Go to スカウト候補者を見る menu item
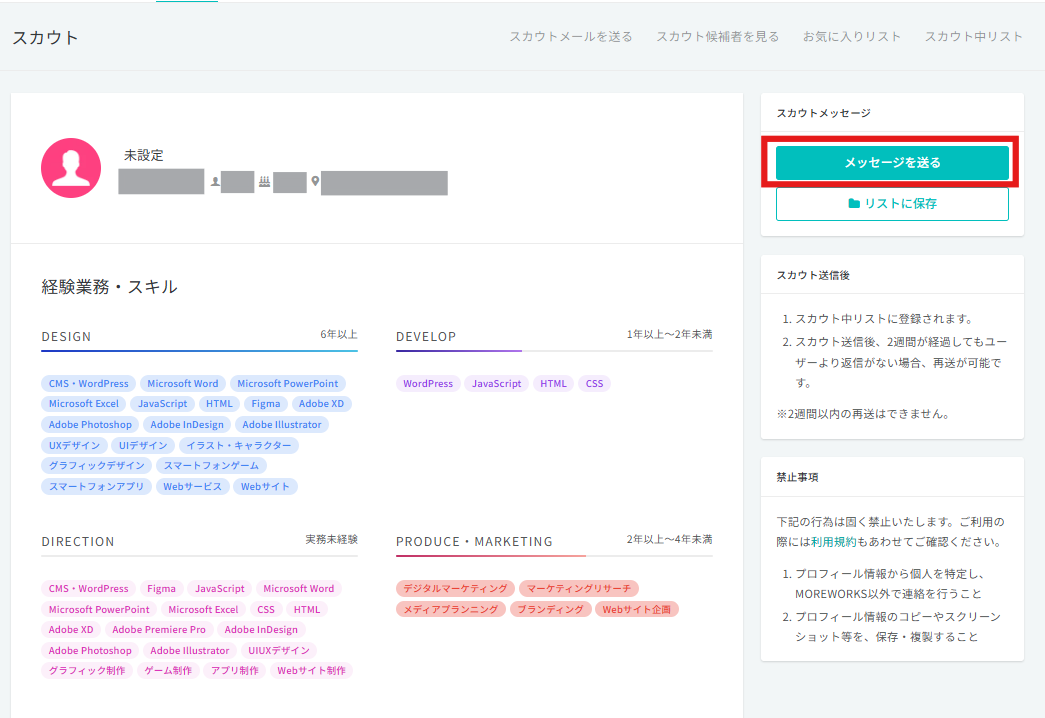Image resolution: width=1045 pixels, height=718 pixels. [x=718, y=37]
